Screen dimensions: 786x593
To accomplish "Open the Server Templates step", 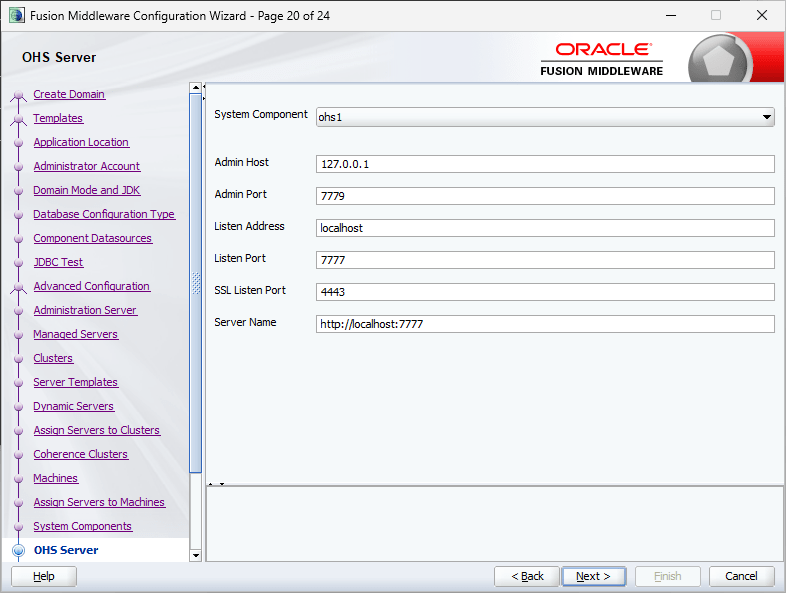I will click(x=76, y=382).
